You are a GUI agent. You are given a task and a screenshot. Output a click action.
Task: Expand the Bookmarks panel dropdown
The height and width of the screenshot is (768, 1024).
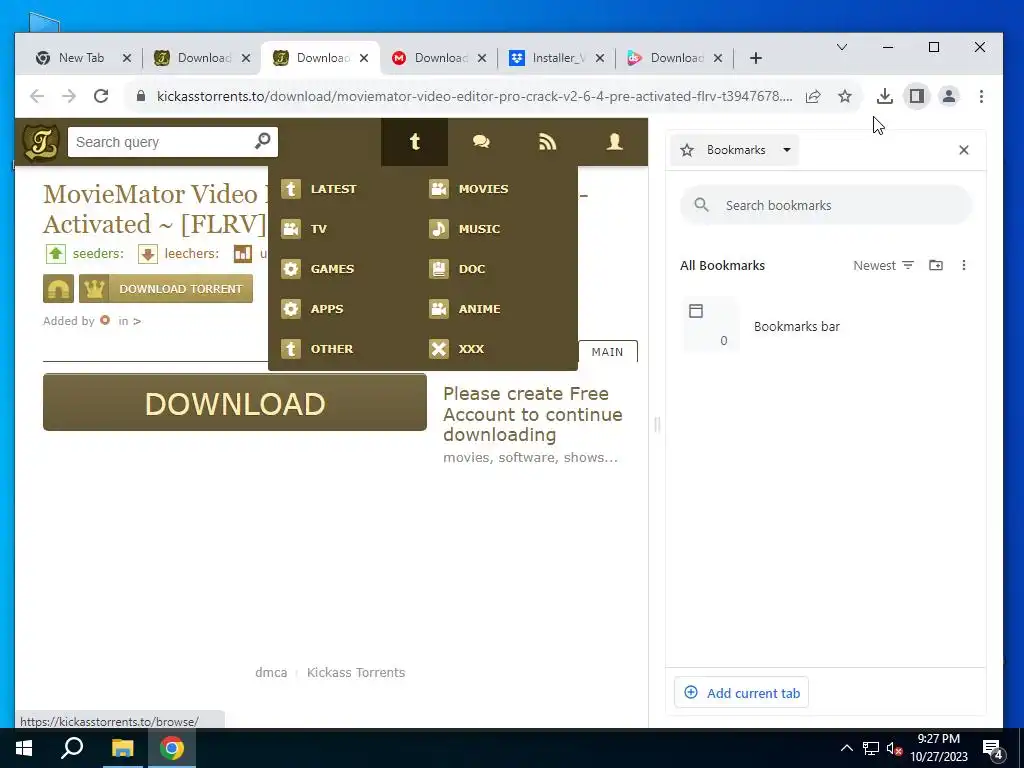click(787, 150)
